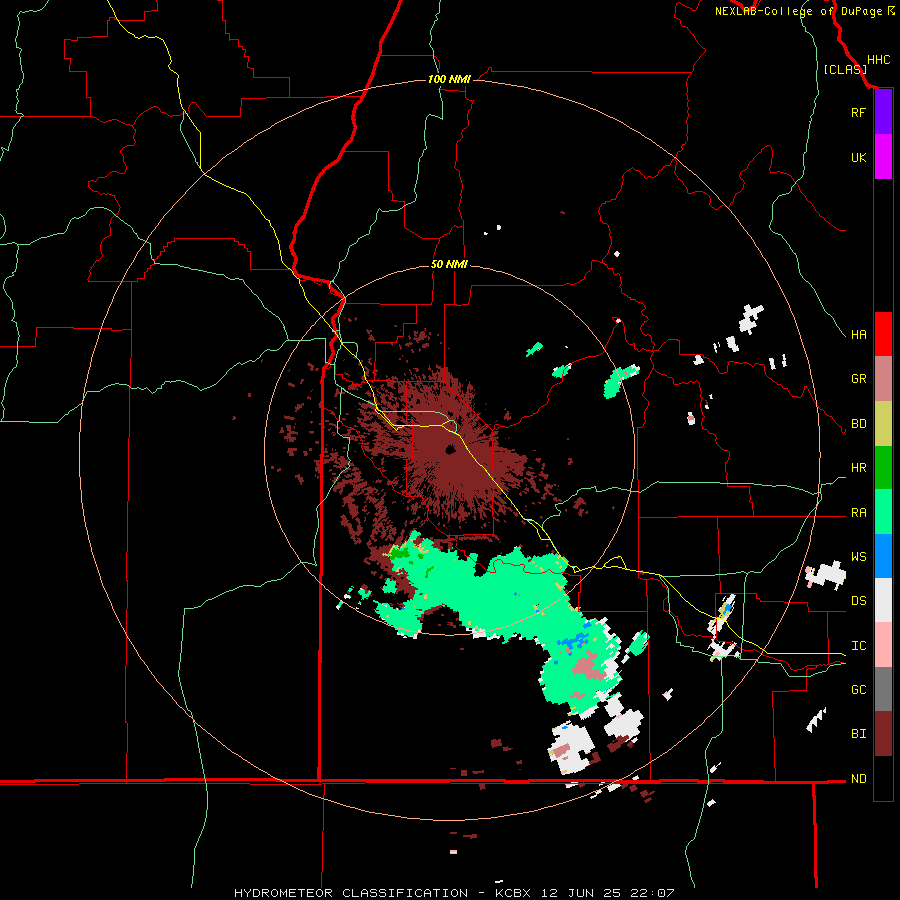Click the WS legend label
The width and height of the screenshot is (900, 900).
[858, 557]
